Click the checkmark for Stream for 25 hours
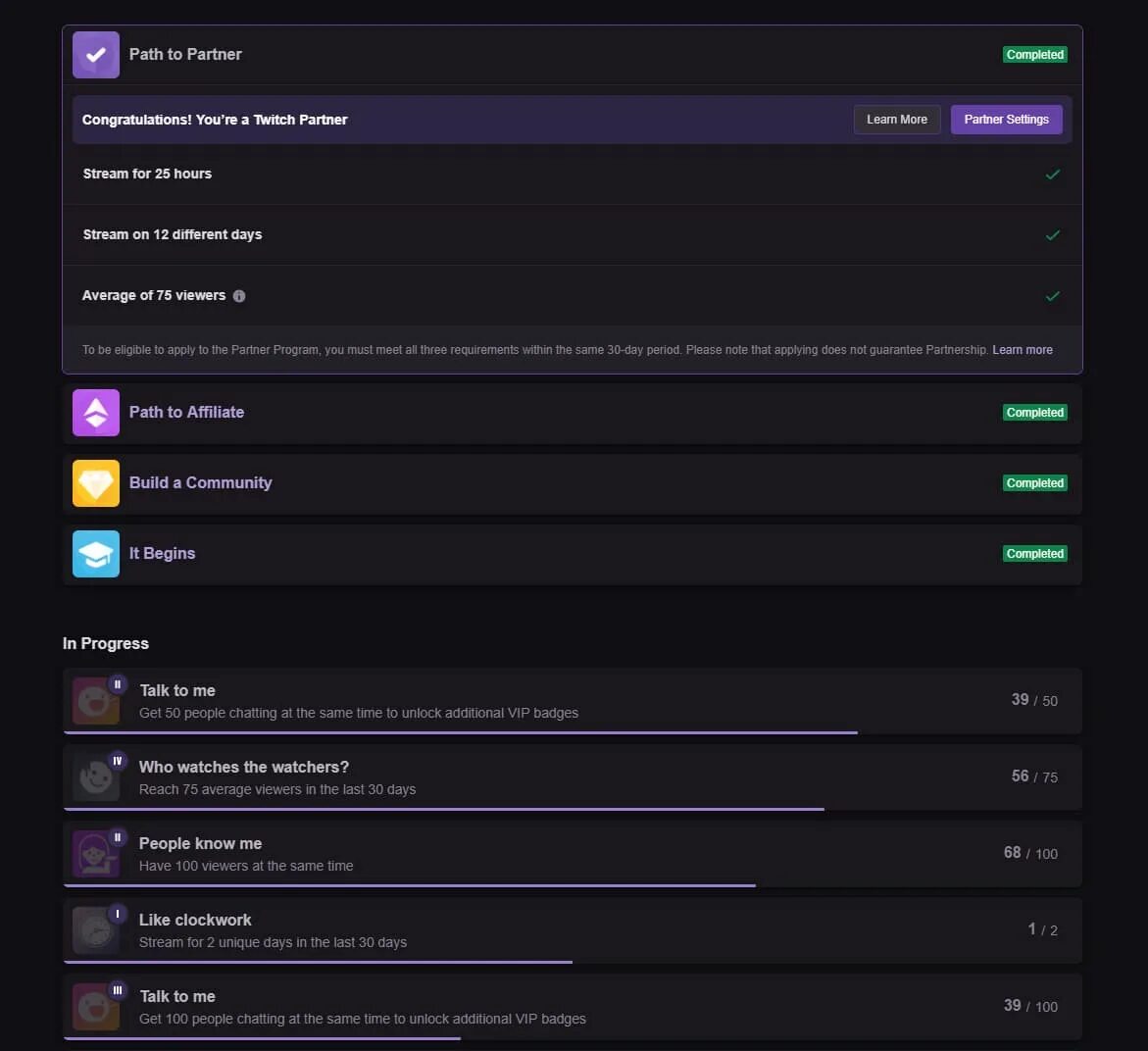Viewport: 1148px width, 1051px height. click(x=1052, y=175)
